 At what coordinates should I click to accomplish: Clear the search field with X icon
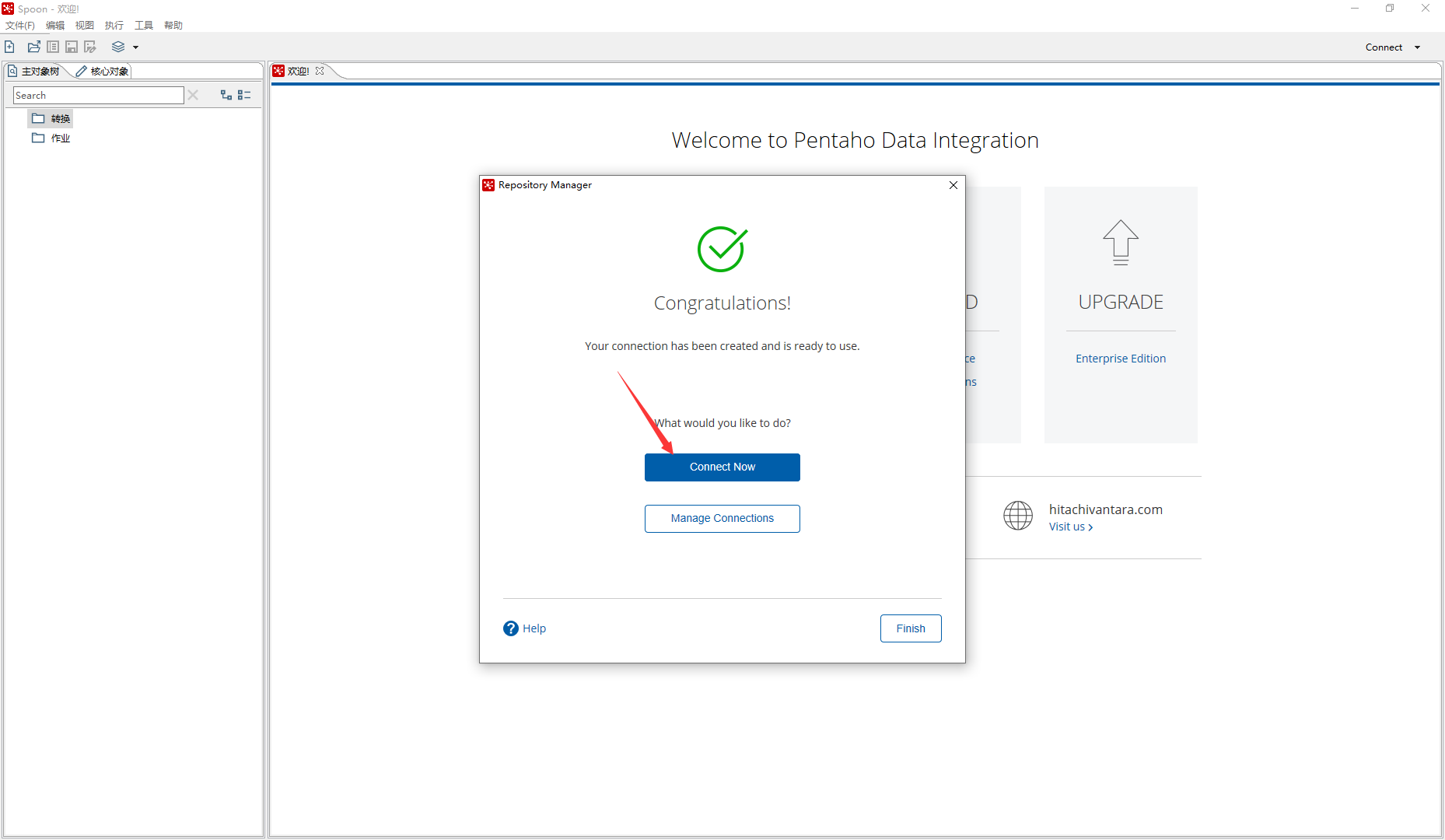pyautogui.click(x=194, y=95)
